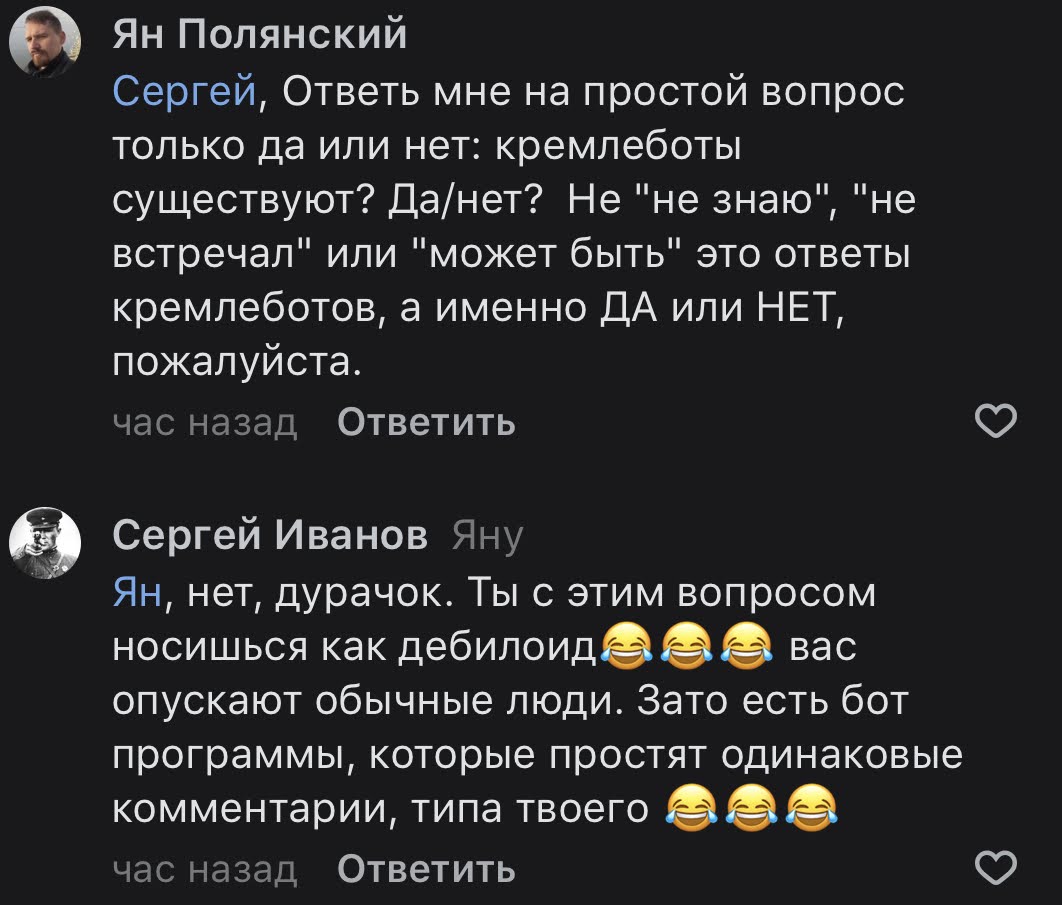
Task: Open Ян Полянский's profile avatar
Action: pyautogui.click(x=46, y=42)
